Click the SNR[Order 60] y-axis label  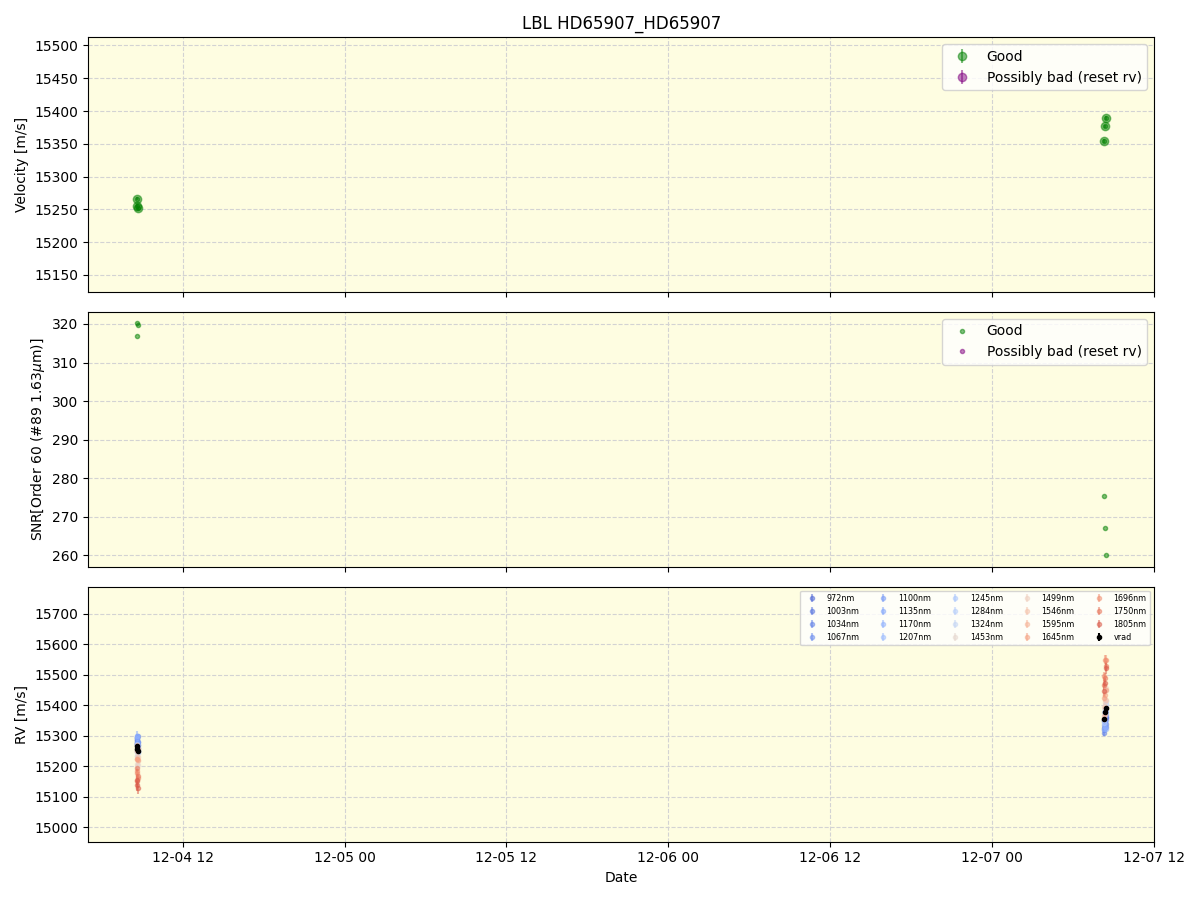coord(37,439)
